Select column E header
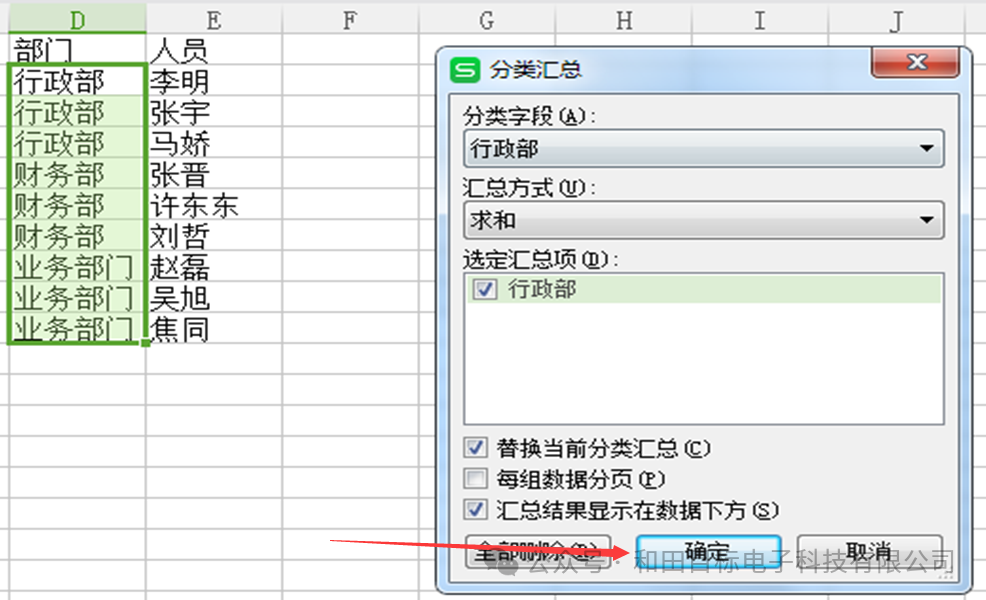986x600 pixels. [x=214, y=20]
